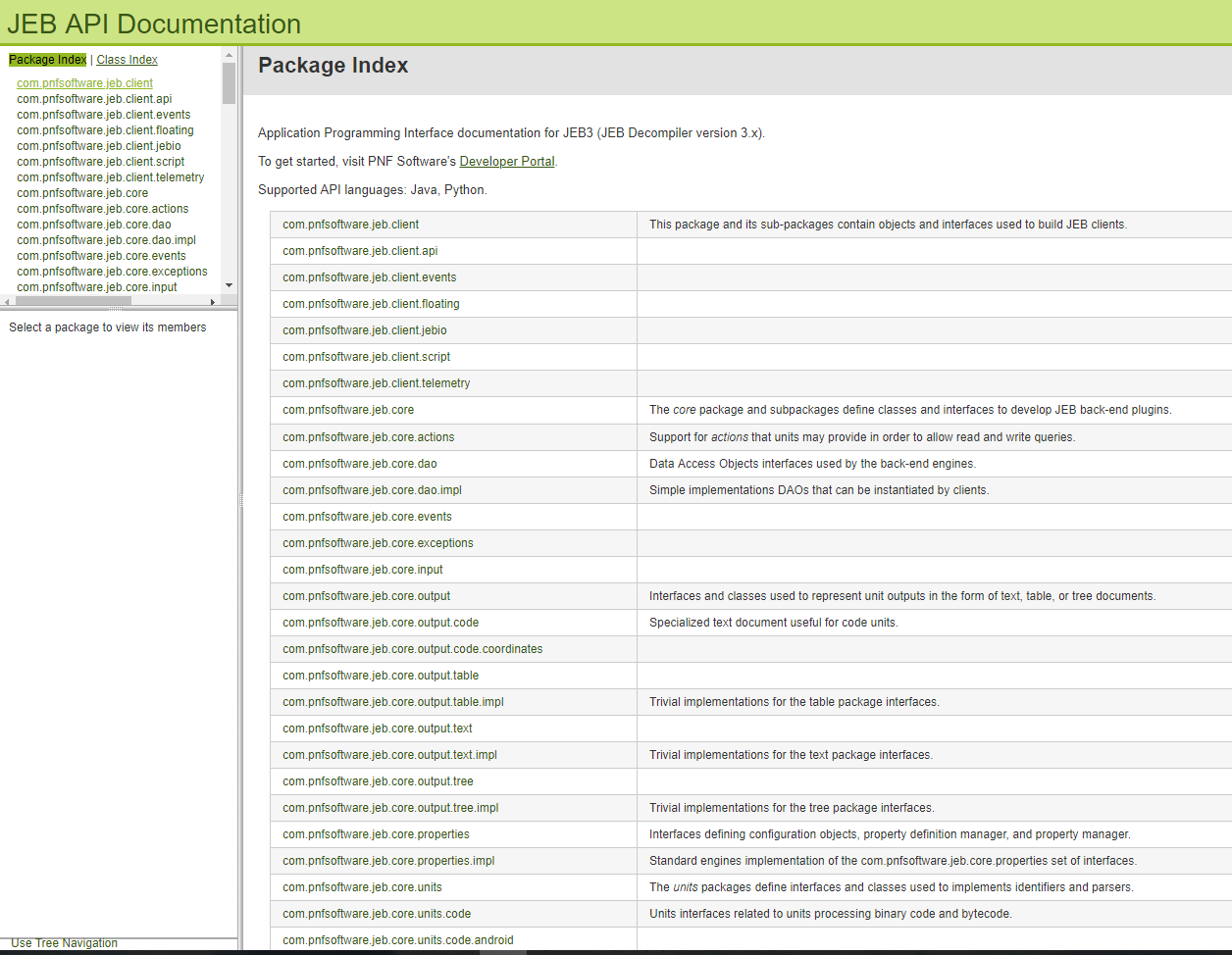This screenshot has width=1232, height=955.
Task: Select com.pnfsoftware.jeb.core.actions in the sidebar list
Action: (103, 209)
